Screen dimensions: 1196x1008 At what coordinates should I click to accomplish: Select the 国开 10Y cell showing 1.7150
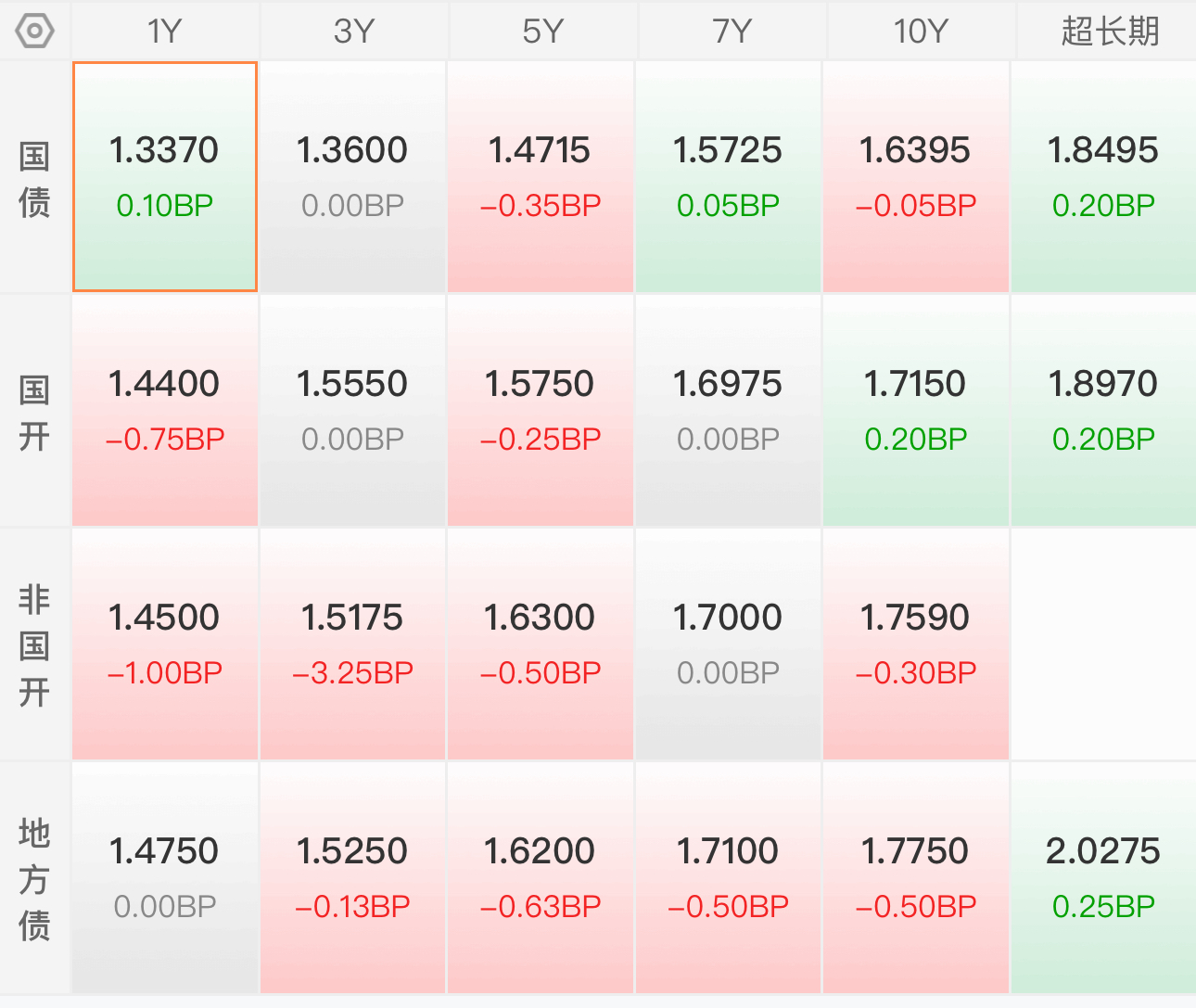[x=916, y=411]
